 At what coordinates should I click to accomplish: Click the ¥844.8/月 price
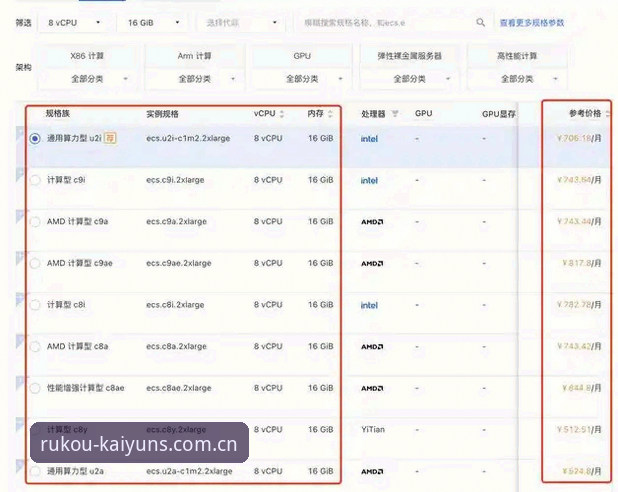(582, 388)
